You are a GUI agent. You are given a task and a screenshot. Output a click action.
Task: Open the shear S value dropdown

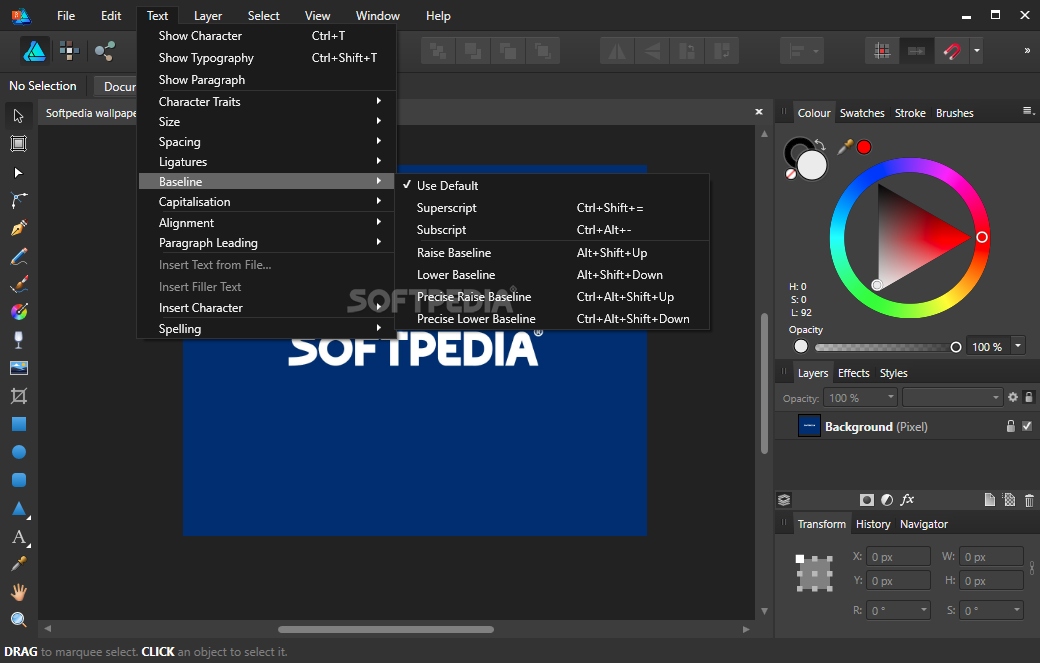[x=1017, y=610]
